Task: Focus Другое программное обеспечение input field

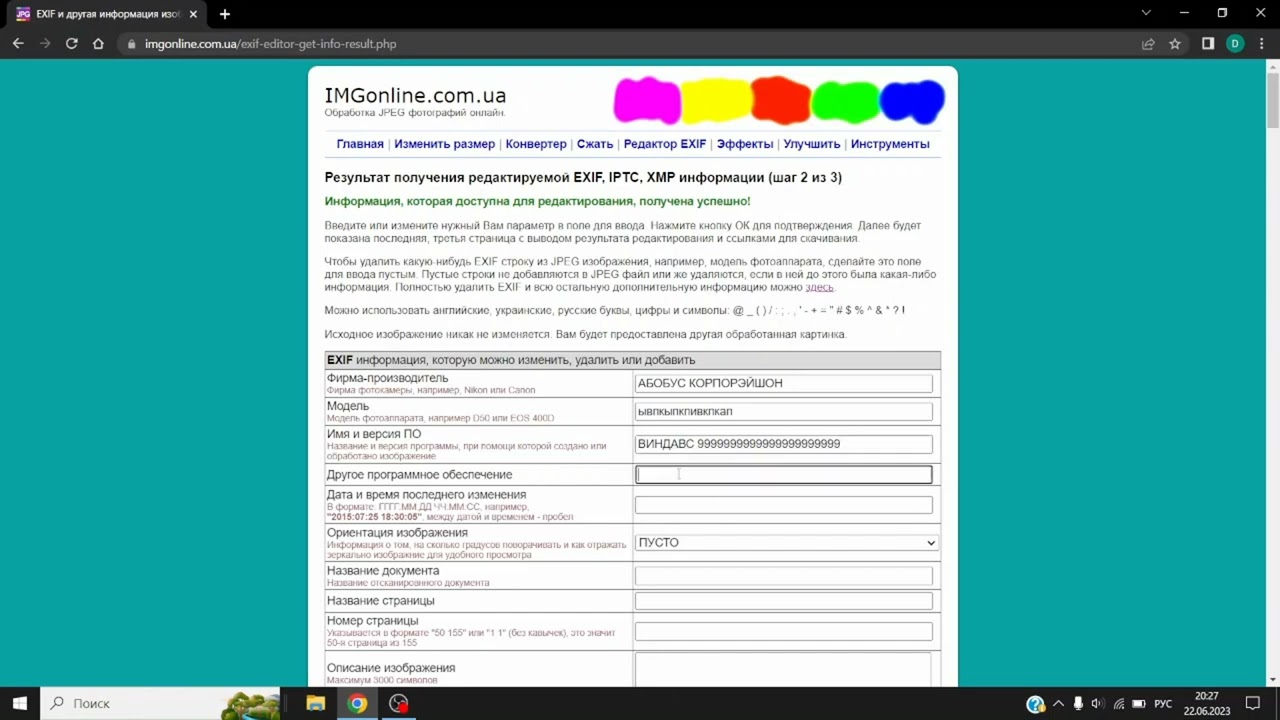Action: tap(783, 475)
